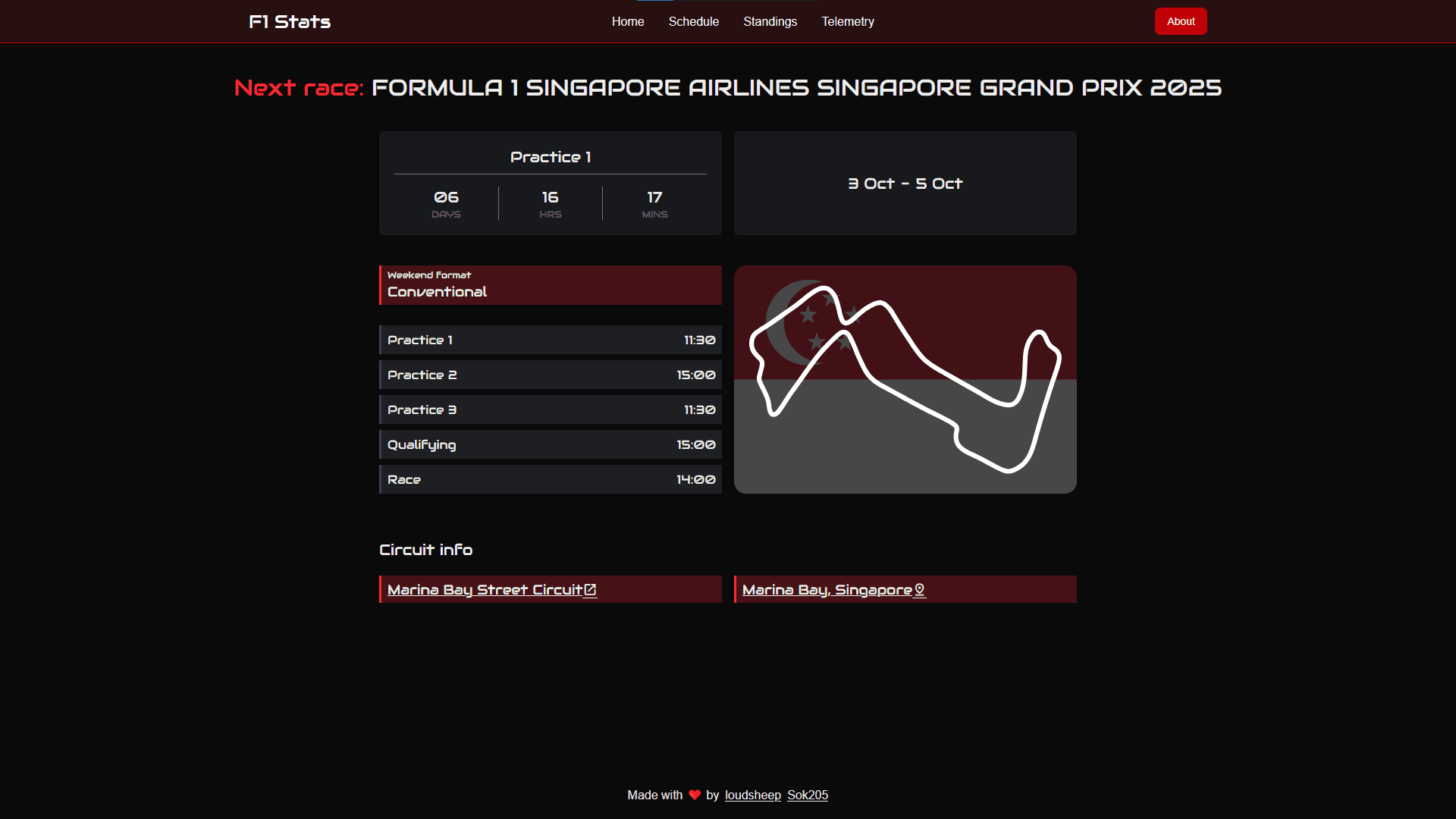Click the external link icon beside Marina Bay Street Circuit
The image size is (1456, 819).
(591, 589)
